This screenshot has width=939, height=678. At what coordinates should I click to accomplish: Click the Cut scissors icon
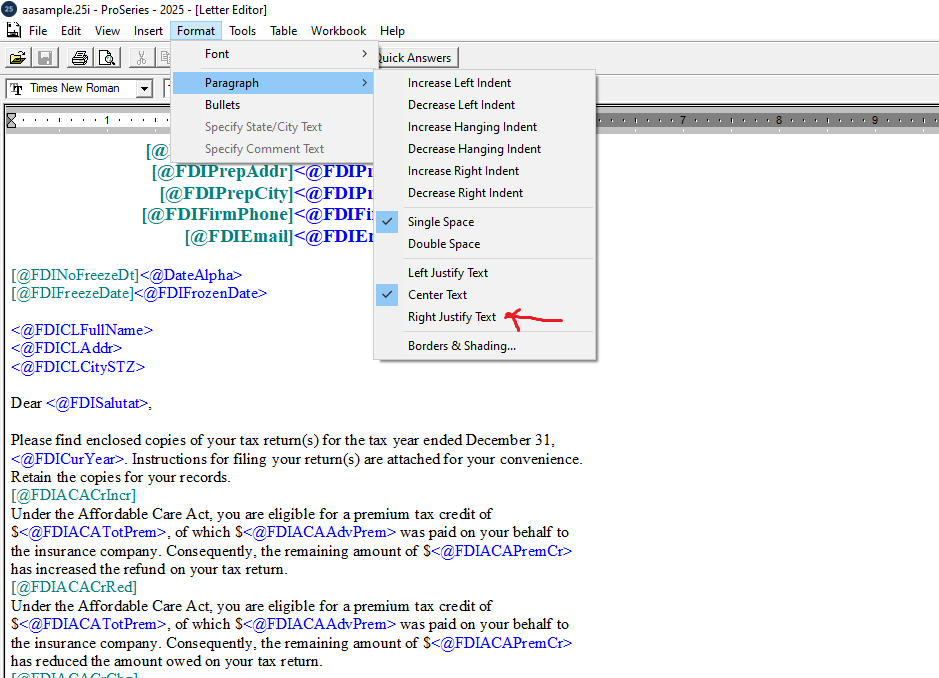[x=142, y=58]
